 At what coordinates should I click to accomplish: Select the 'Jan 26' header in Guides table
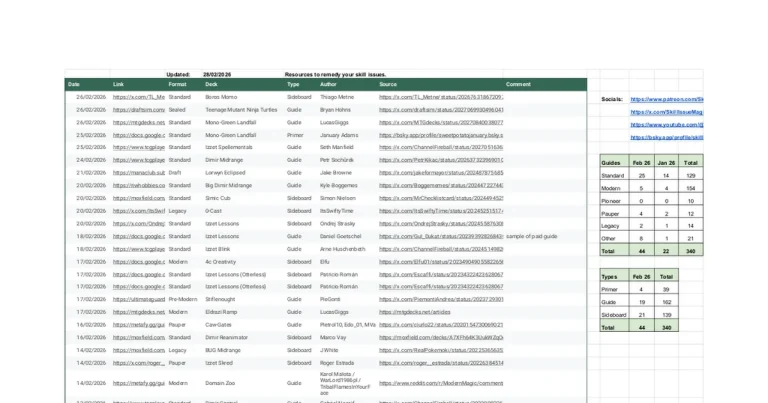[x=666, y=163]
